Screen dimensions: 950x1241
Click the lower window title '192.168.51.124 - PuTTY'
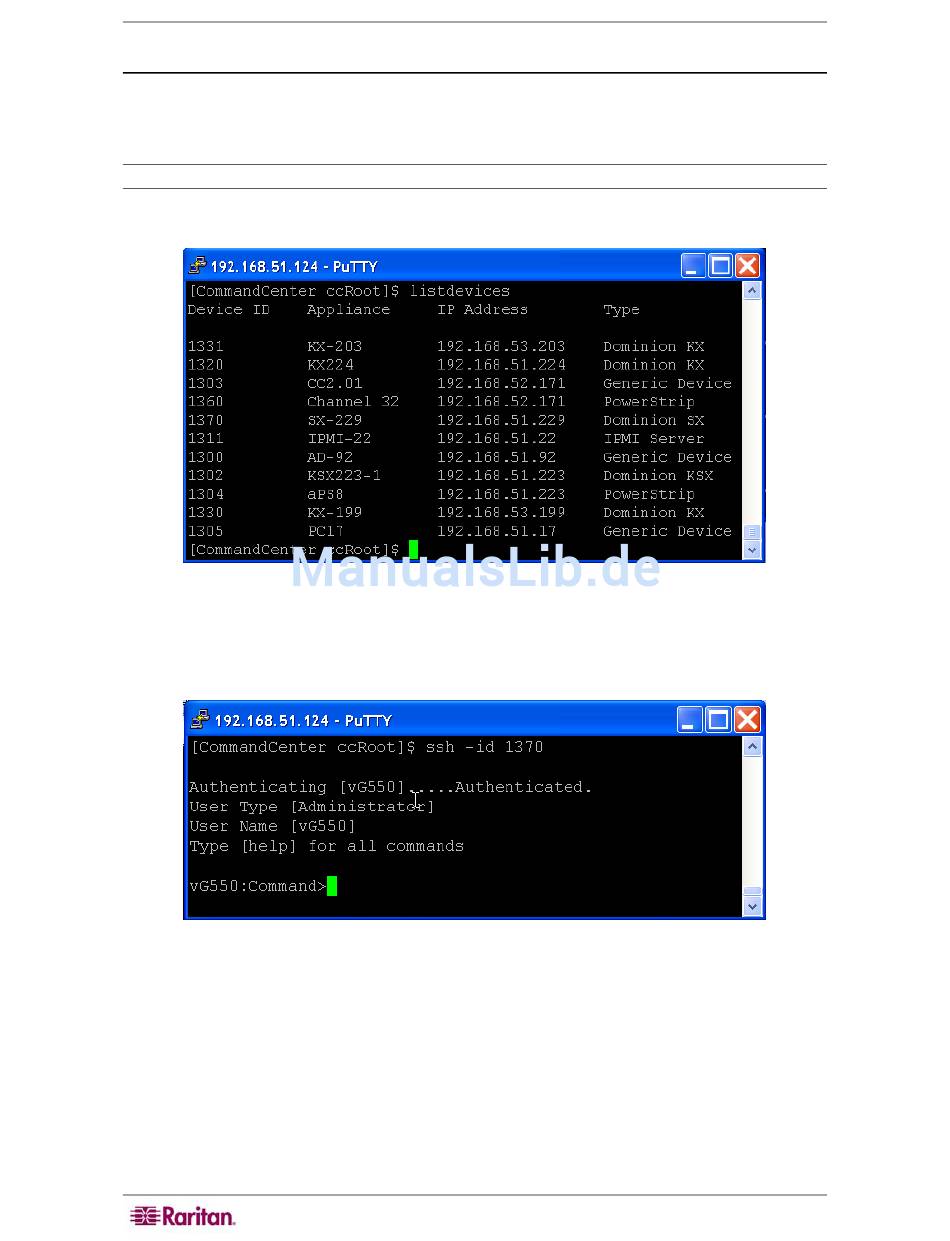[x=303, y=721]
